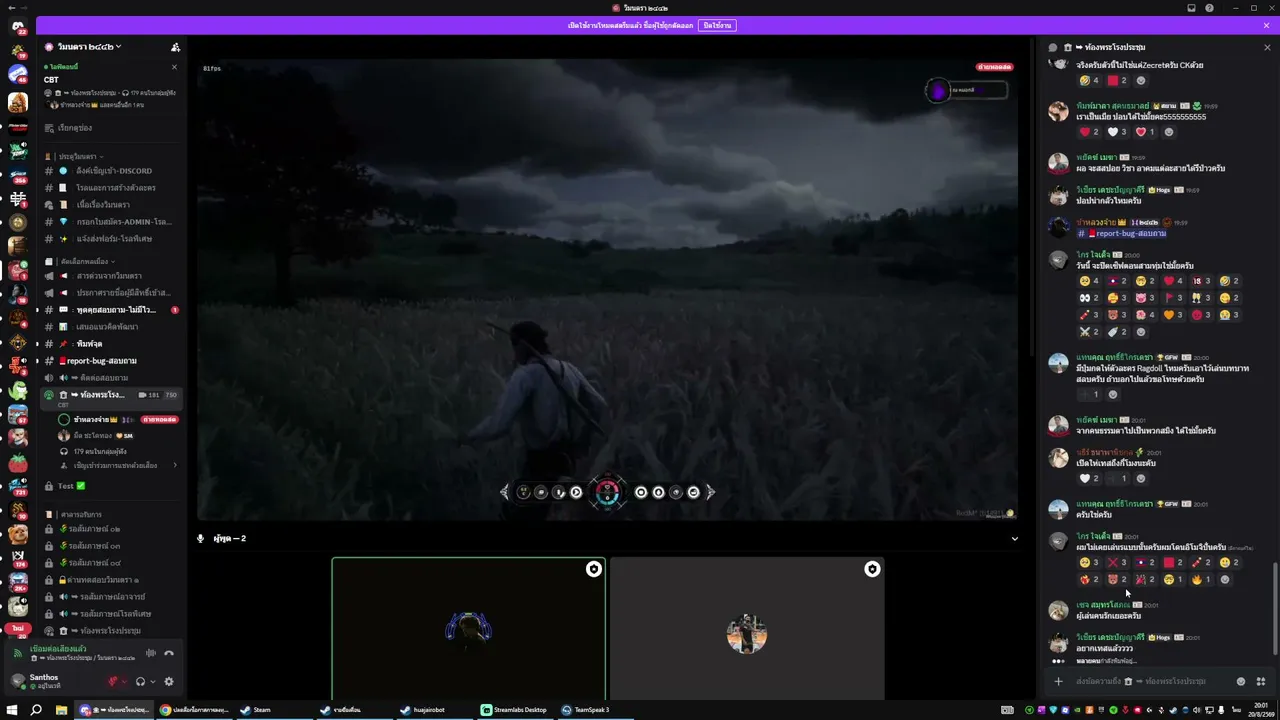1280x720 pixels.
Task: Open the server invite people icon
Action: (x=175, y=47)
